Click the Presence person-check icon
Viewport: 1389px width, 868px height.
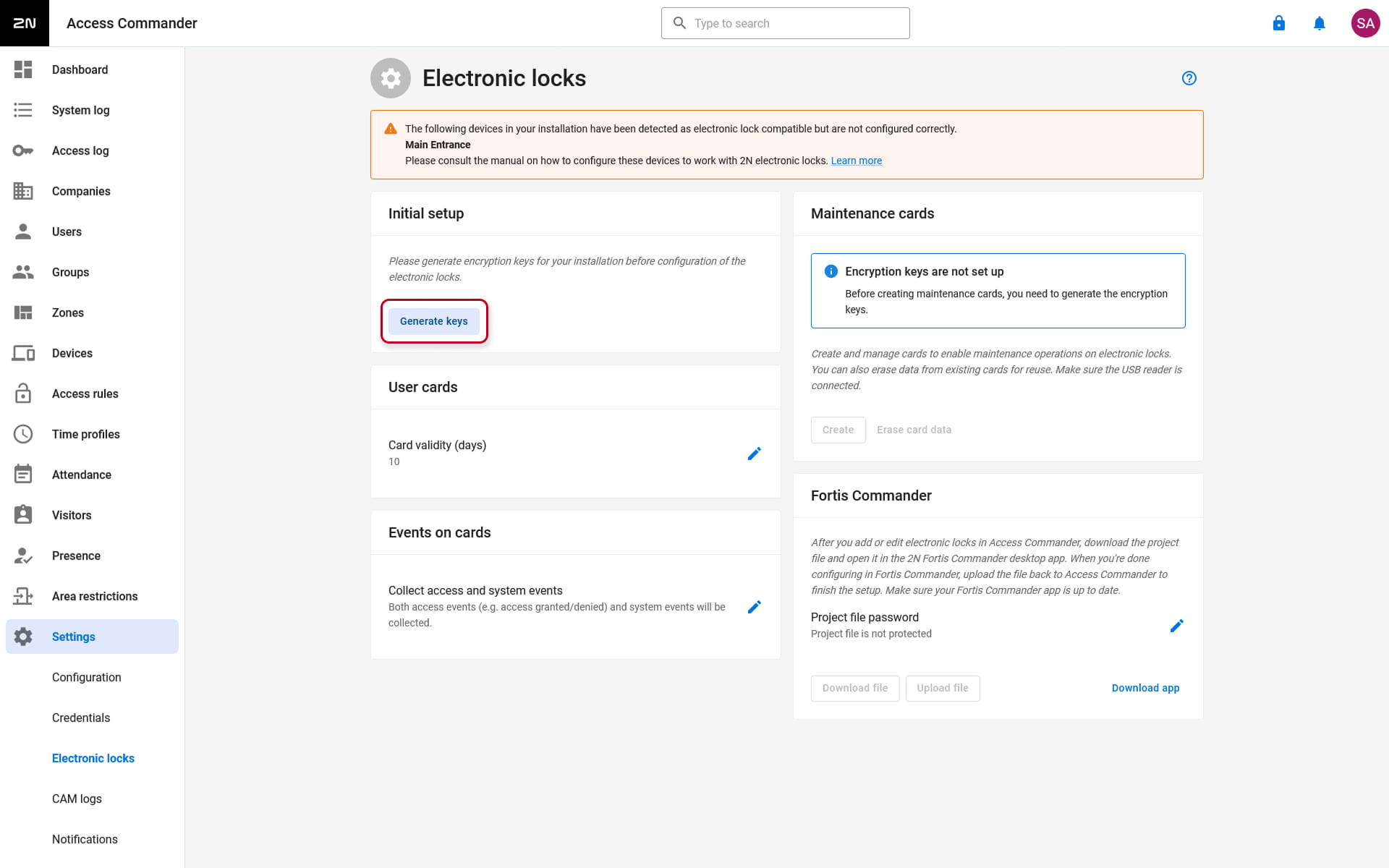pos(23,556)
